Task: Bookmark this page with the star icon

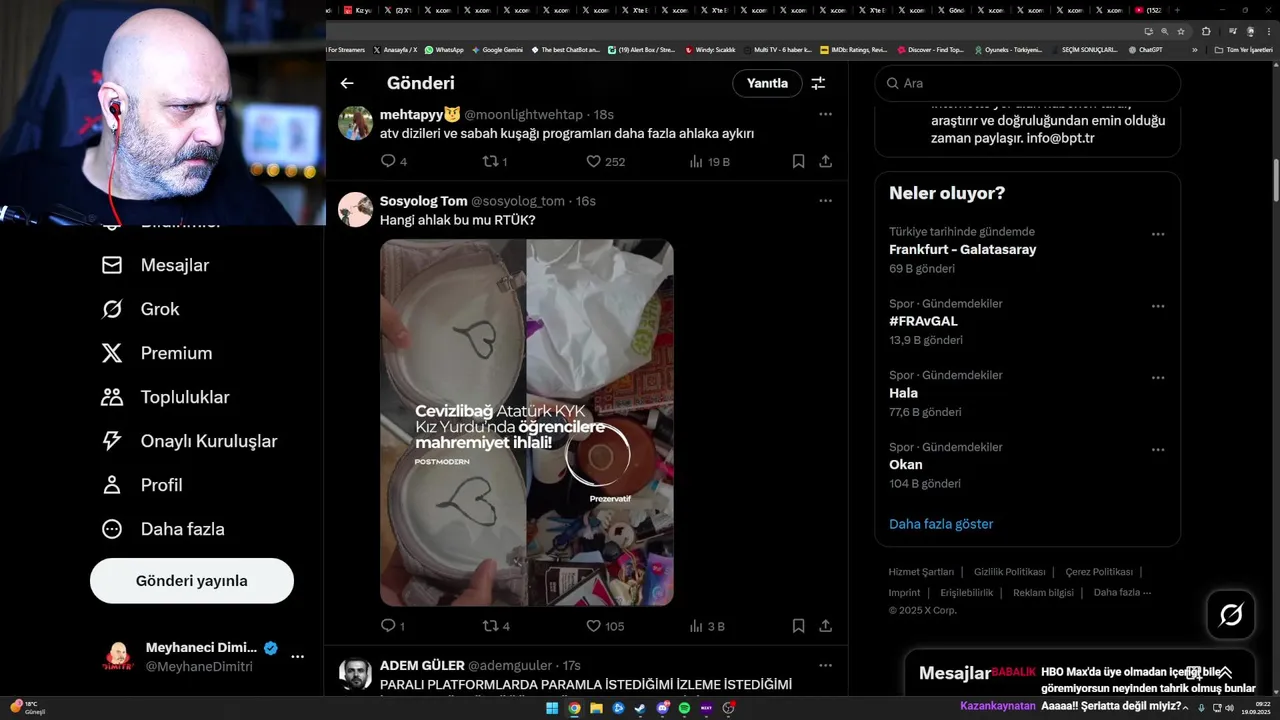Action: [1180, 31]
